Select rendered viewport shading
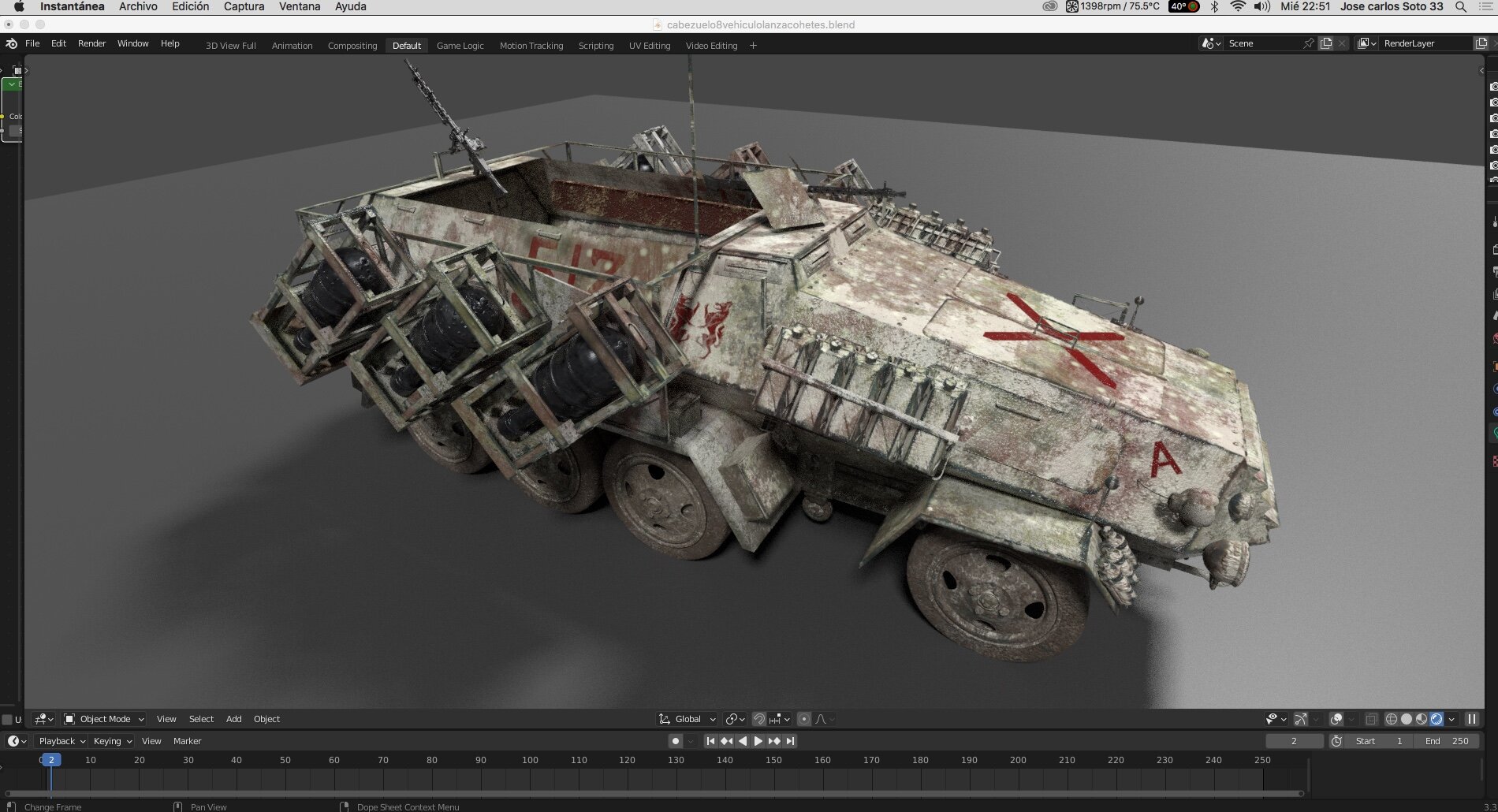 point(1437,719)
